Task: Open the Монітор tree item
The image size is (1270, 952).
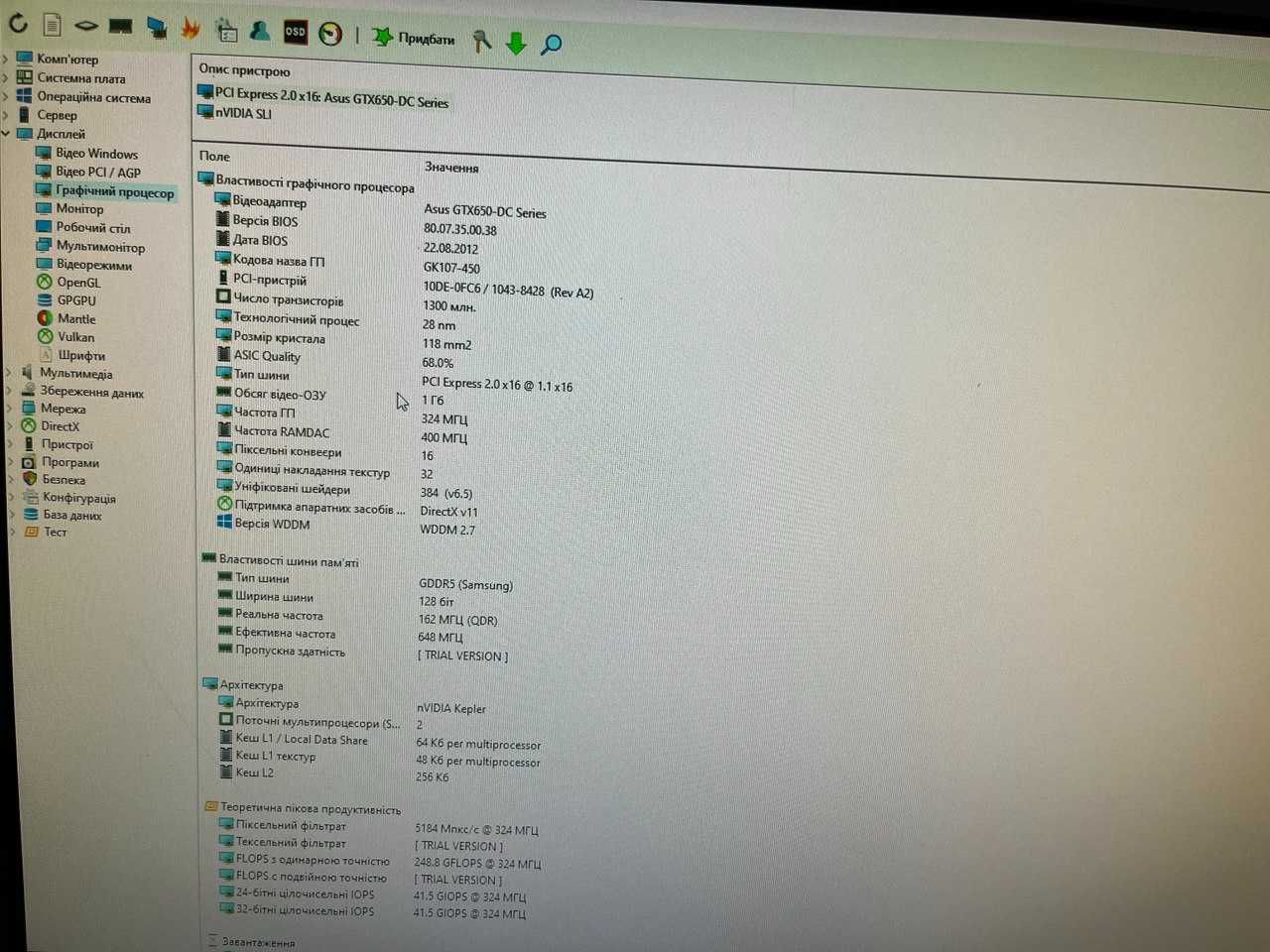Action: click(79, 209)
